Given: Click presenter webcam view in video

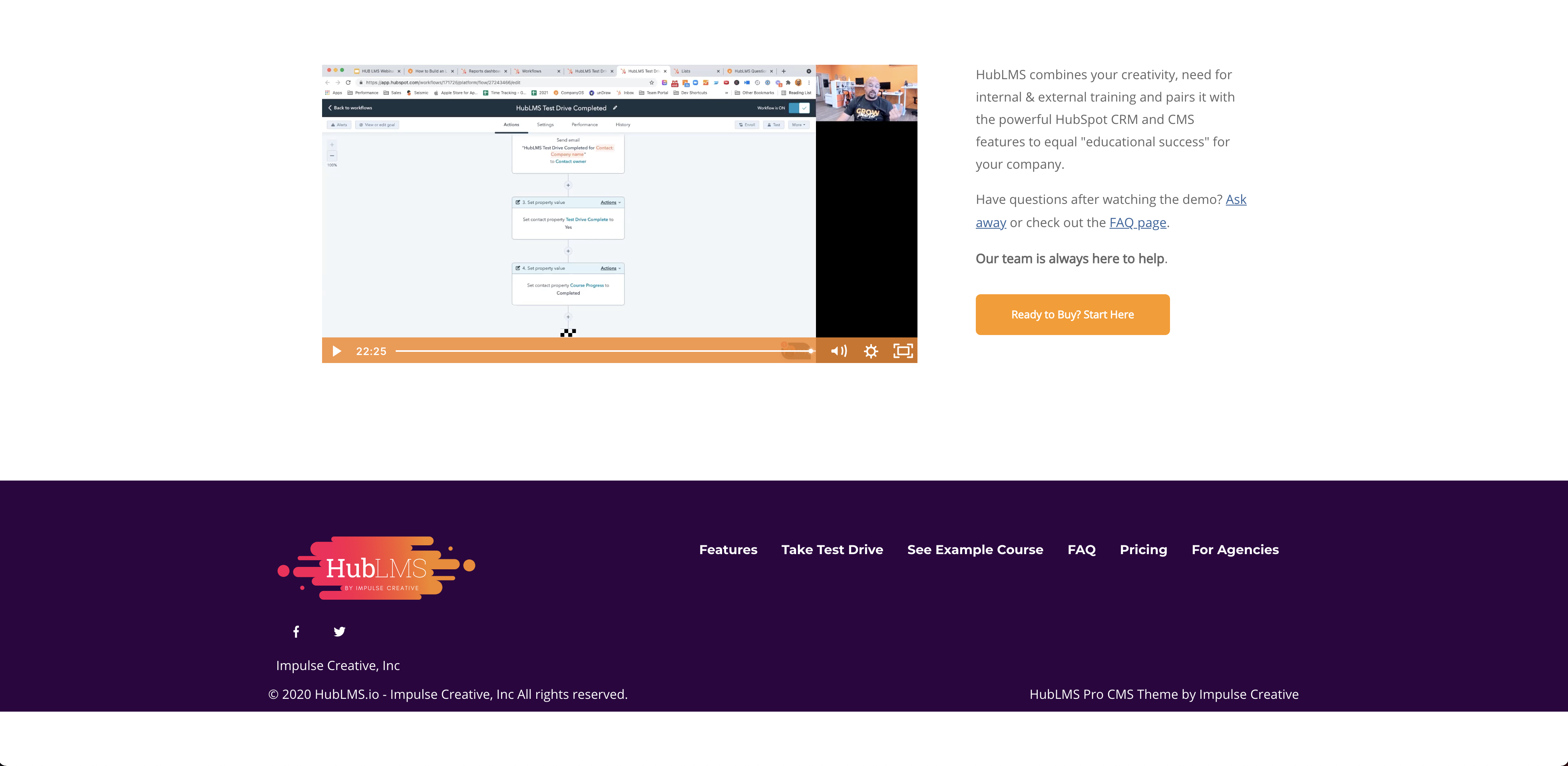Looking at the screenshot, I should click(x=866, y=93).
